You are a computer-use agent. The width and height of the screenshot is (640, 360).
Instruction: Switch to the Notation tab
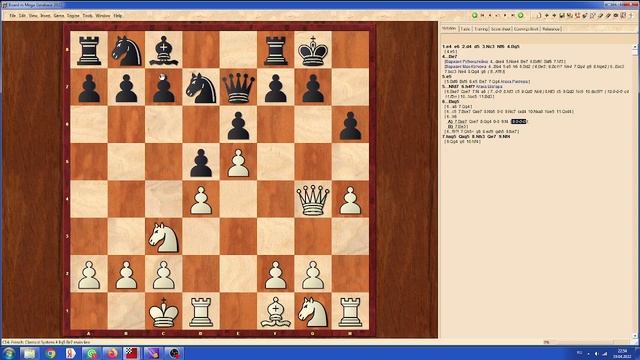(x=449, y=29)
